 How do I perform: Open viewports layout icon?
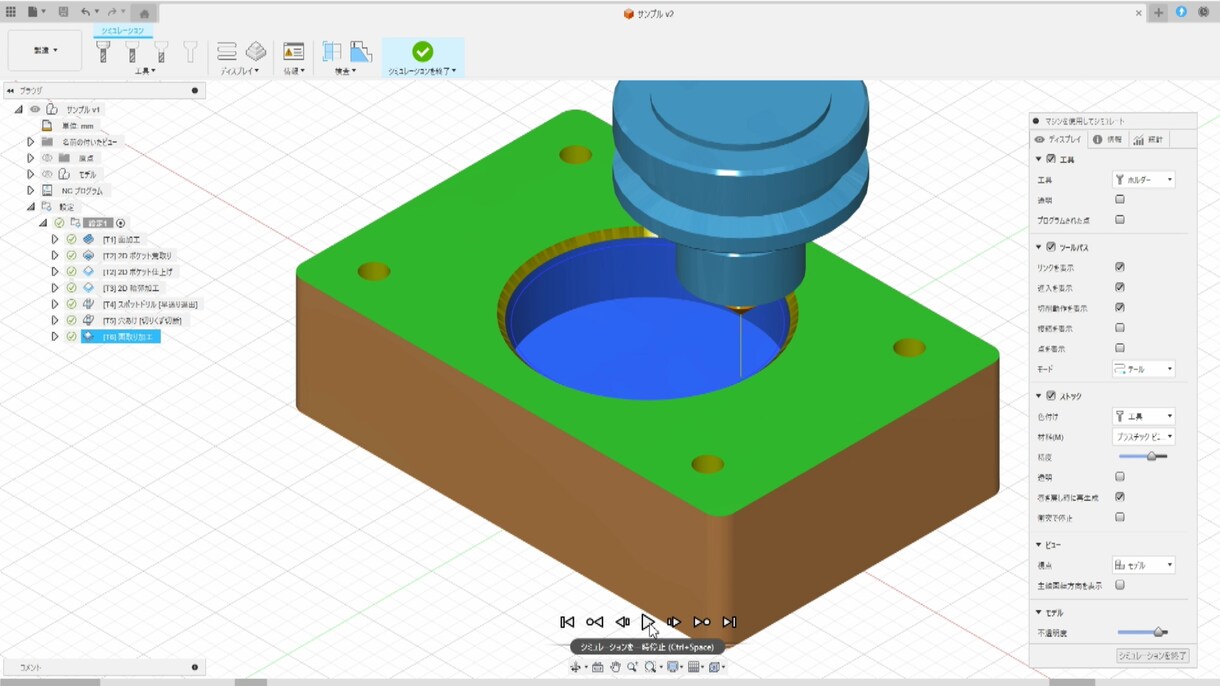[x=715, y=667]
